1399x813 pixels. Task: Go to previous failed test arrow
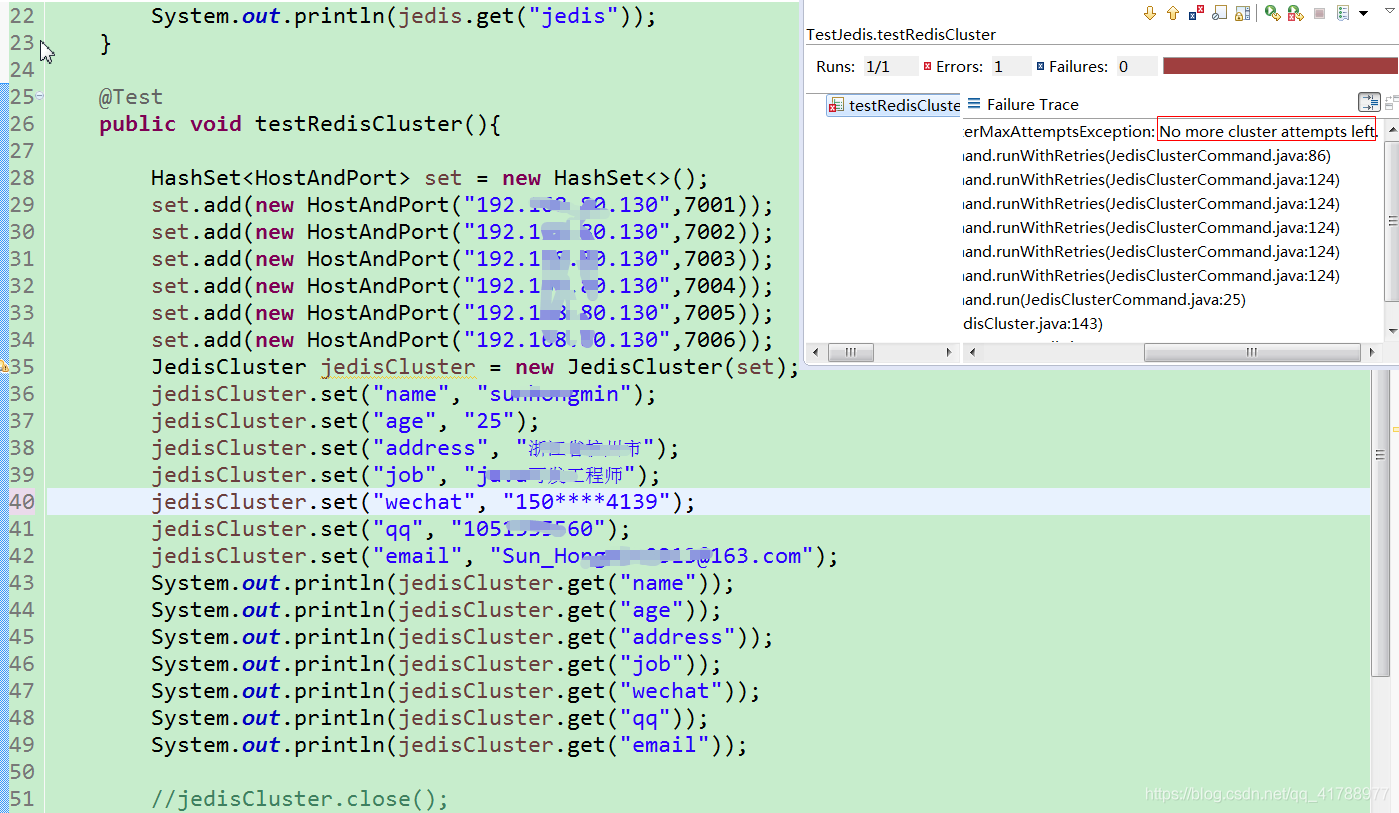(1173, 13)
